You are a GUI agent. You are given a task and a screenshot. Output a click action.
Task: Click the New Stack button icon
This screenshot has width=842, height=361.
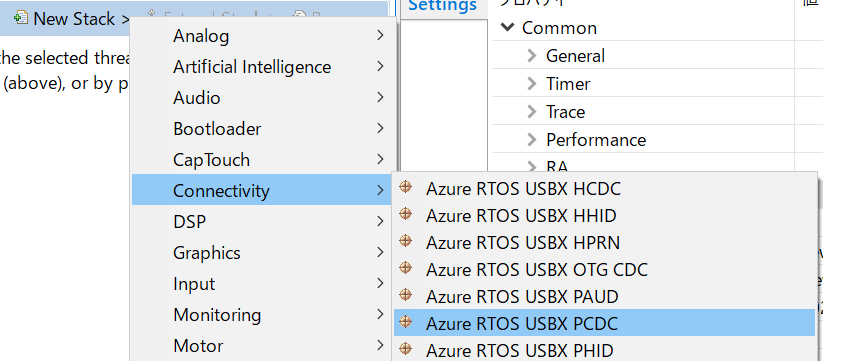point(20,18)
